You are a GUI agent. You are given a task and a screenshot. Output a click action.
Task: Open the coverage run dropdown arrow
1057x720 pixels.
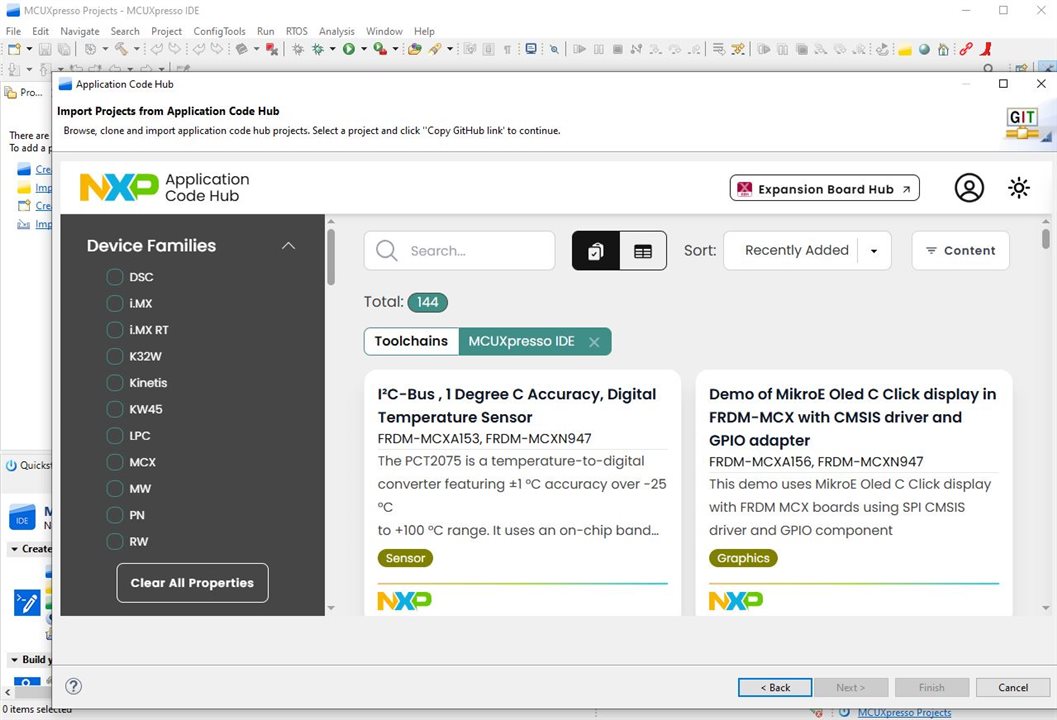pos(395,49)
